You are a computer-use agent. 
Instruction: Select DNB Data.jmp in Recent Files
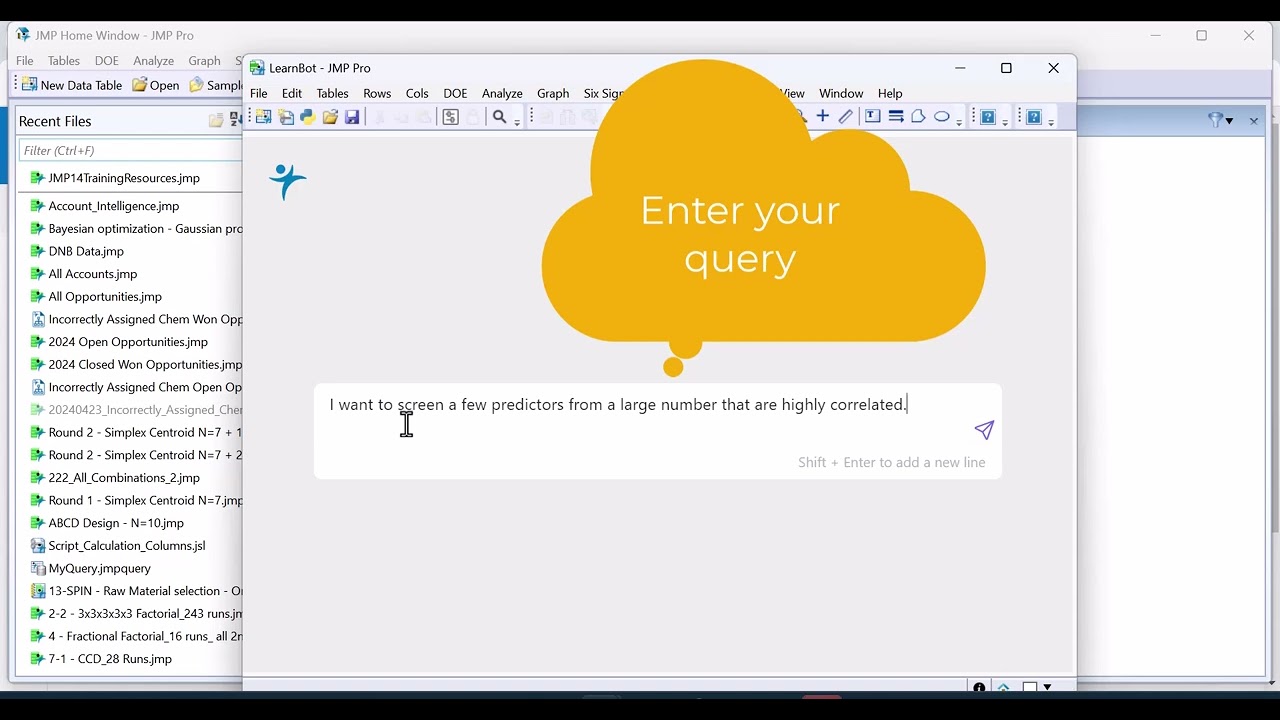coord(86,252)
